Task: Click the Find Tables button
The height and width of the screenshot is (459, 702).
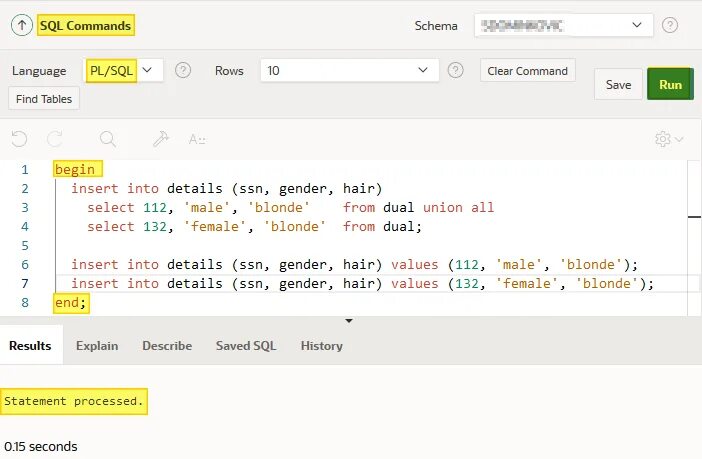Action: 44,99
